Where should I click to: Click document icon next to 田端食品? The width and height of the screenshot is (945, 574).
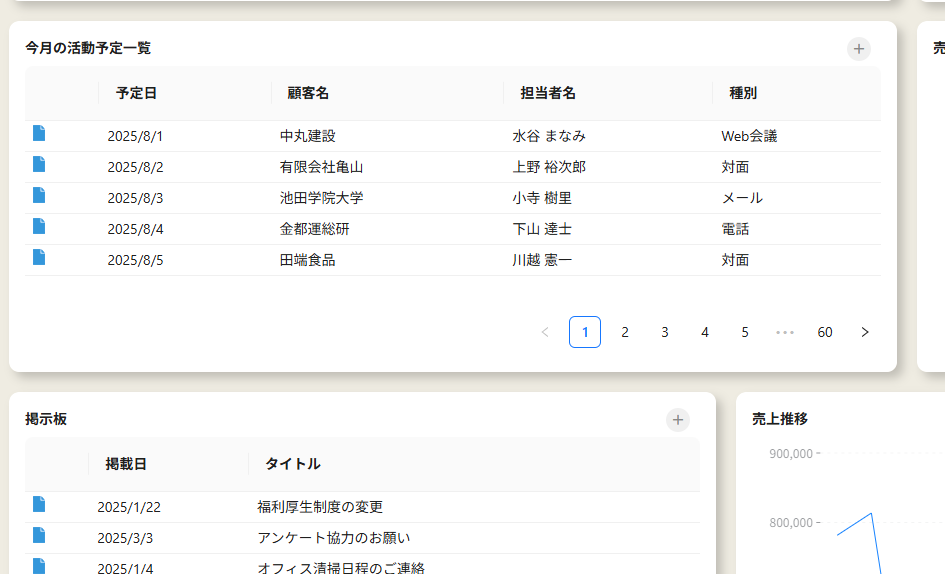coord(39,258)
